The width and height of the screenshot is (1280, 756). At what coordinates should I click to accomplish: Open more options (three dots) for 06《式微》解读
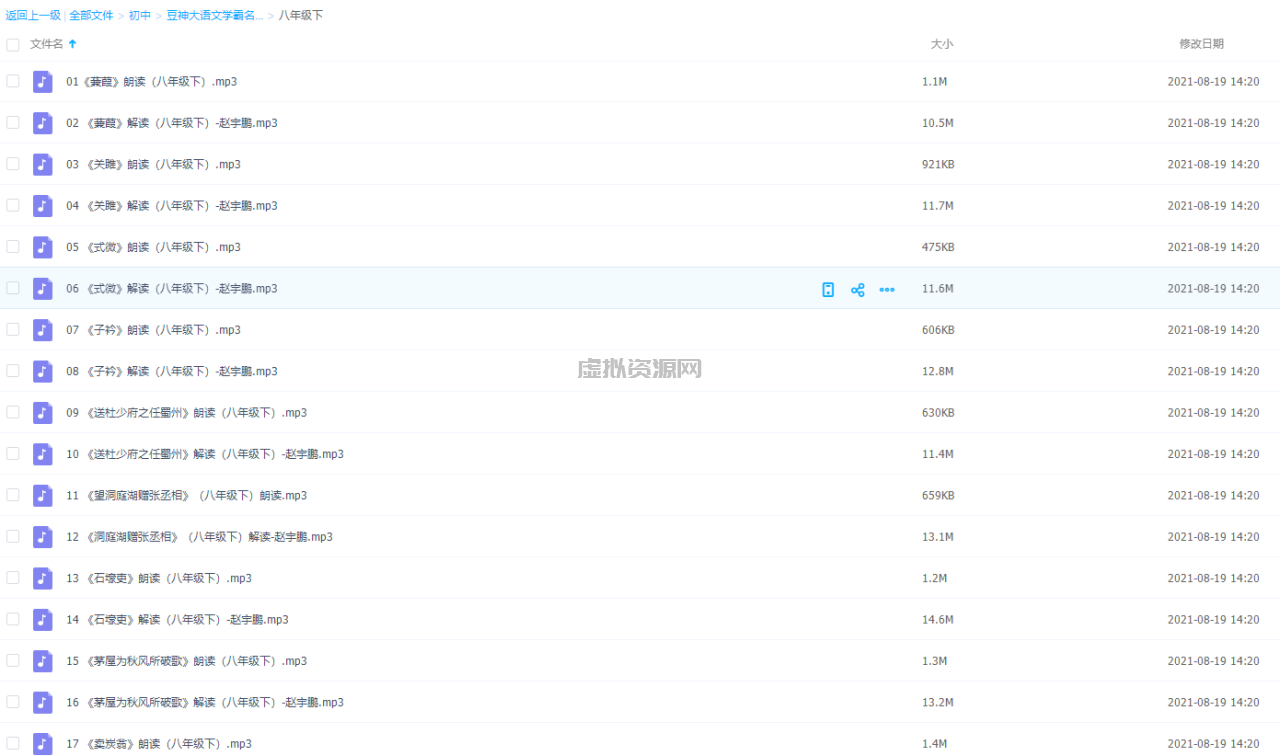887,290
